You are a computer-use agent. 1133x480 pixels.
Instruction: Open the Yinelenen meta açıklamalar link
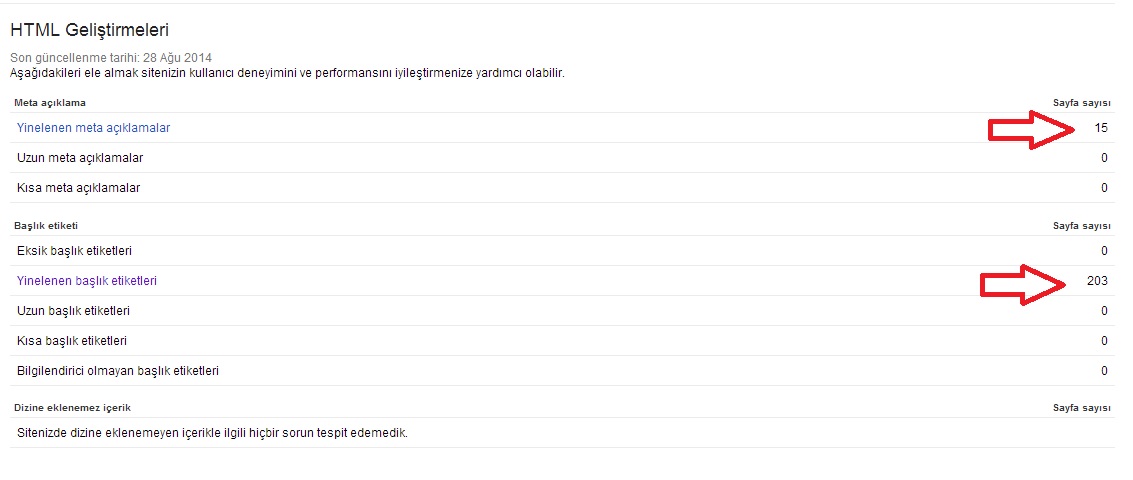pyautogui.click(x=93, y=128)
